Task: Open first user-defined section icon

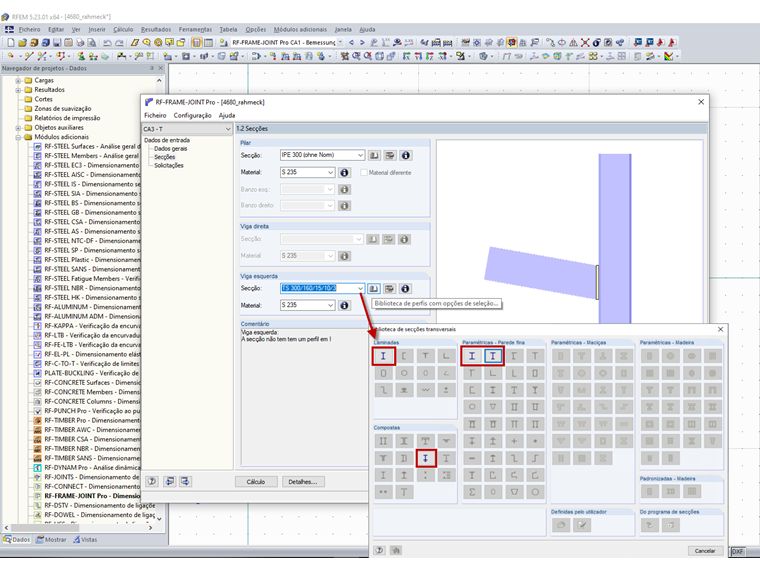Action: [561, 525]
